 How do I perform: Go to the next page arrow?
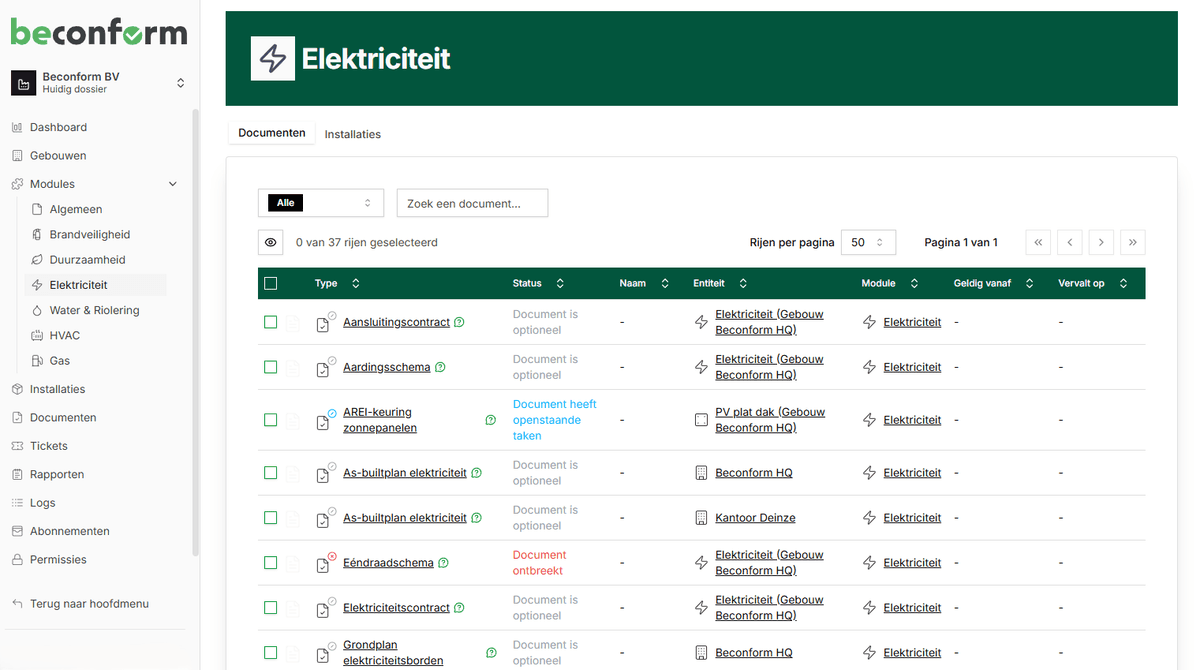[x=1101, y=242]
